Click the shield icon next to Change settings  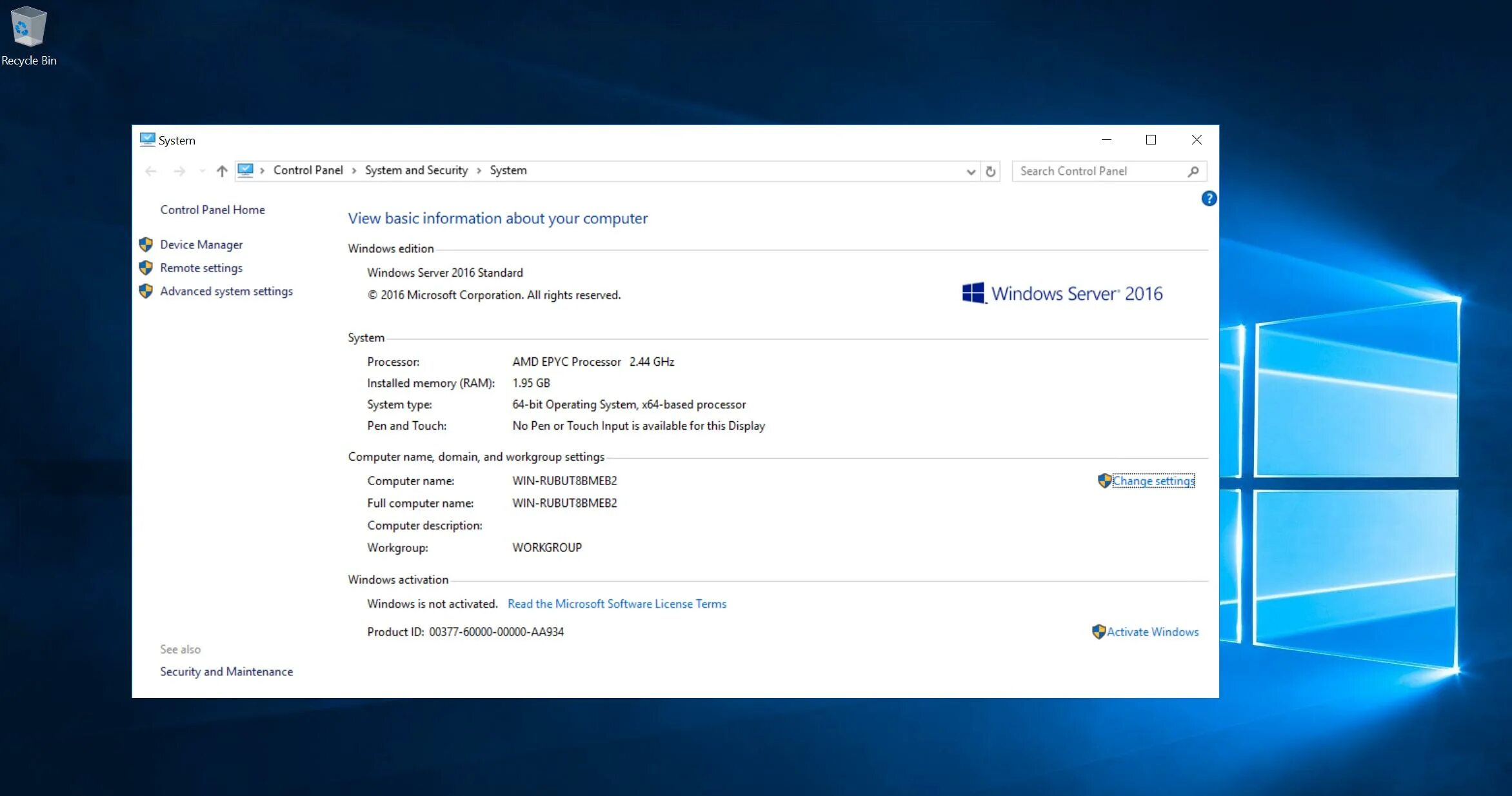[x=1104, y=481]
